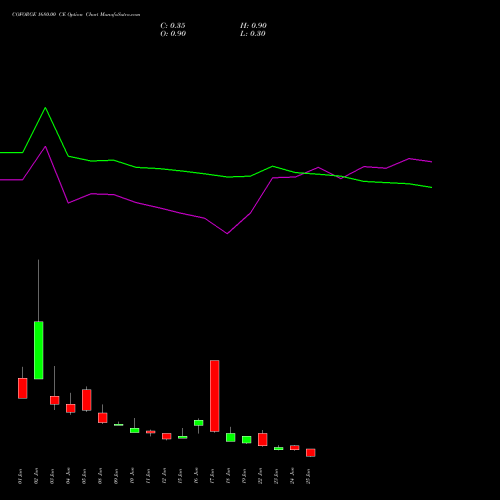Select the open value 'O: 0.90'
The width and height of the screenshot is (500, 500).
[x=173, y=34]
